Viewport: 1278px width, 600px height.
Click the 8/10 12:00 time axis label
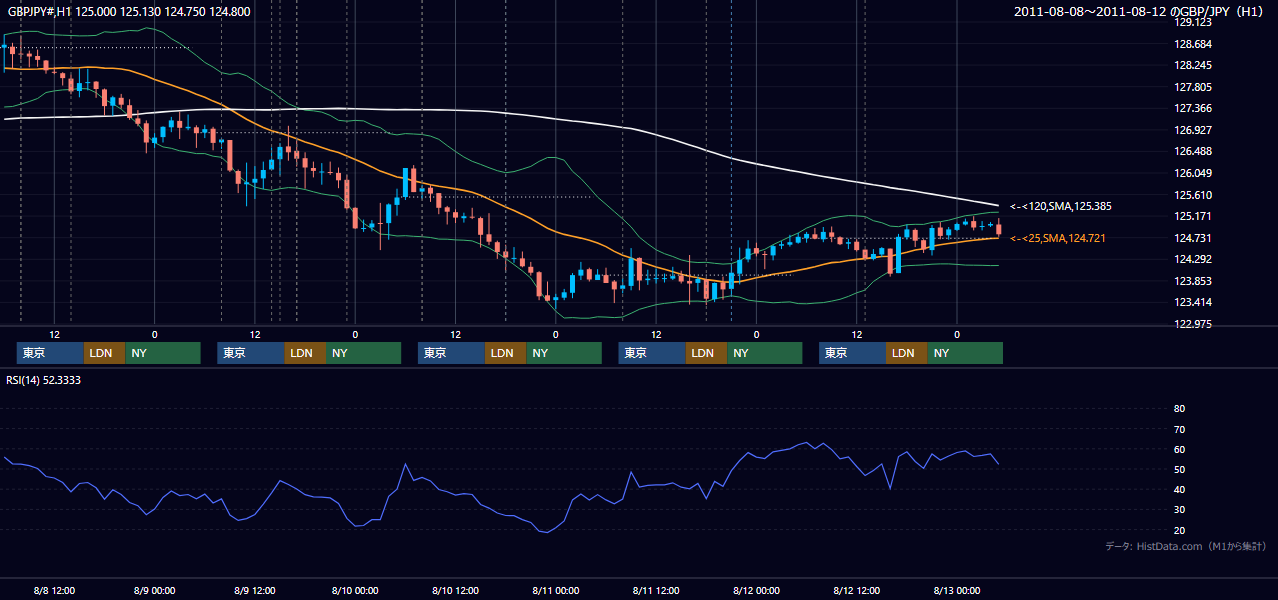tap(455, 590)
